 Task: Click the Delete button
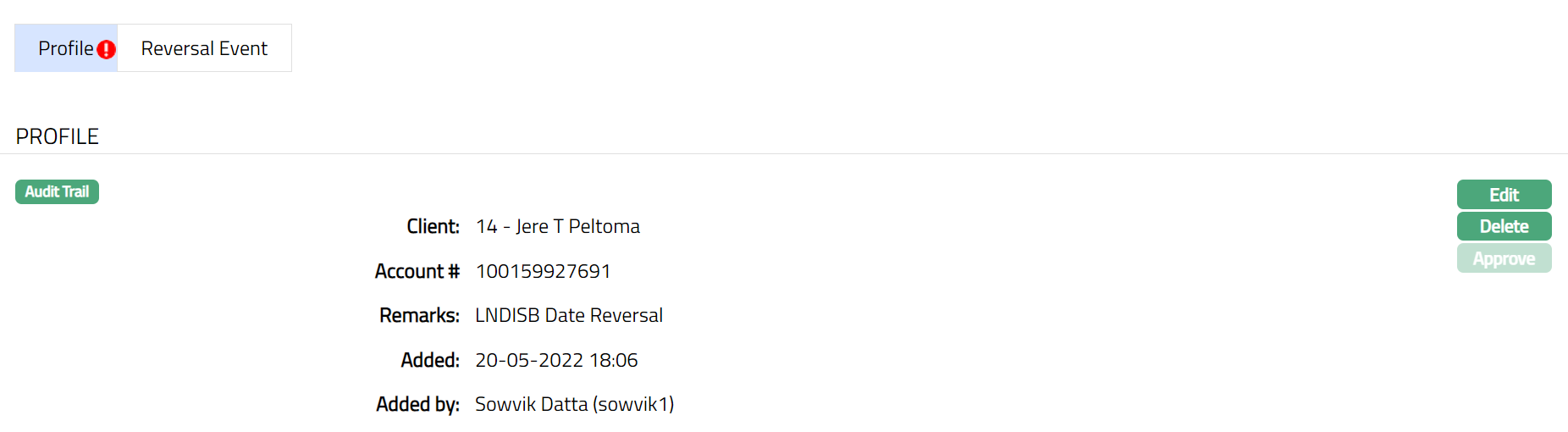point(1504,226)
